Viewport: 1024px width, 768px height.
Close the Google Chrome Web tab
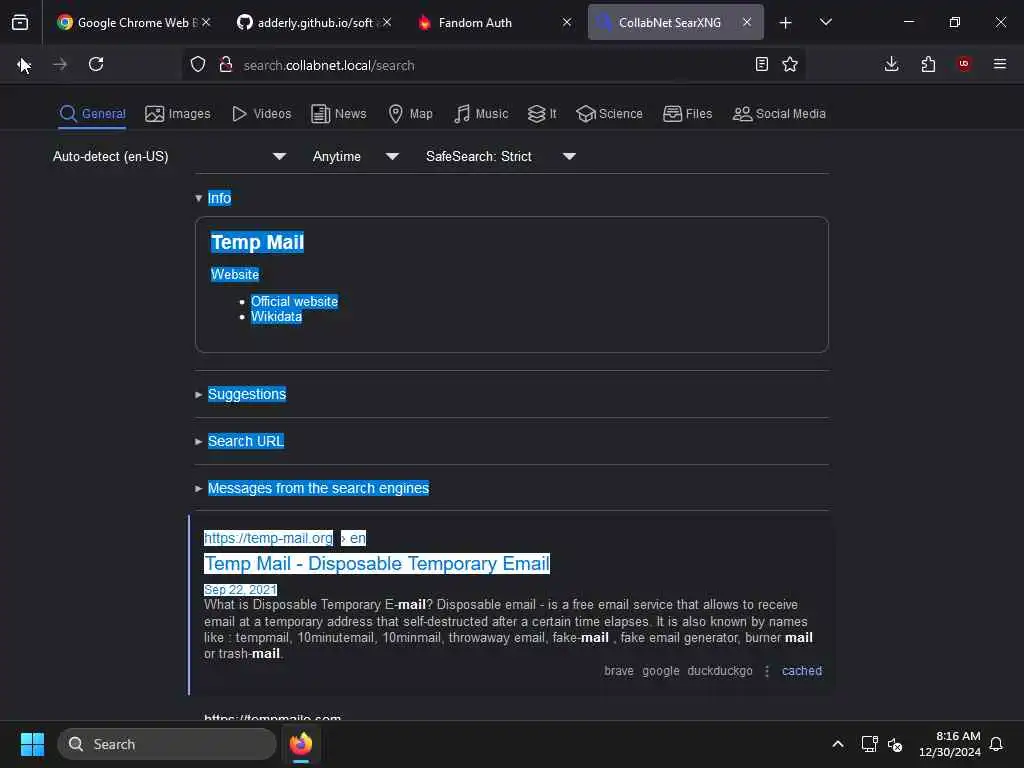point(206,22)
